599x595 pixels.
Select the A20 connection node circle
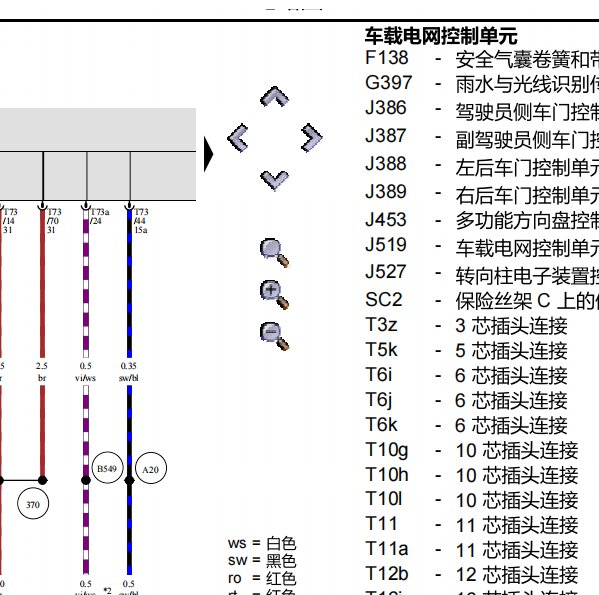click(x=151, y=468)
